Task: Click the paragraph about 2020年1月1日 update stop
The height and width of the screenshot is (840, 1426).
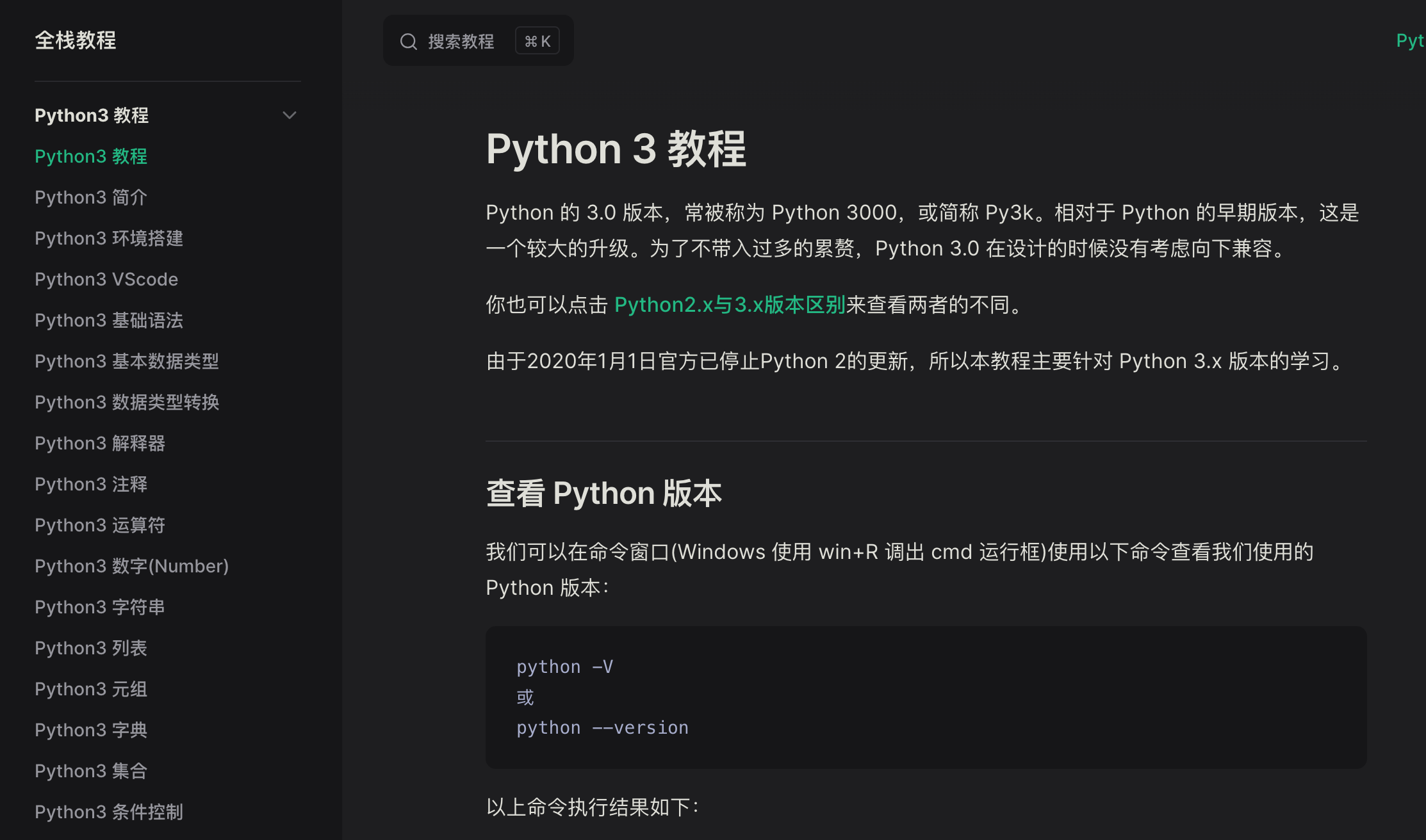Action: pyautogui.click(x=917, y=361)
